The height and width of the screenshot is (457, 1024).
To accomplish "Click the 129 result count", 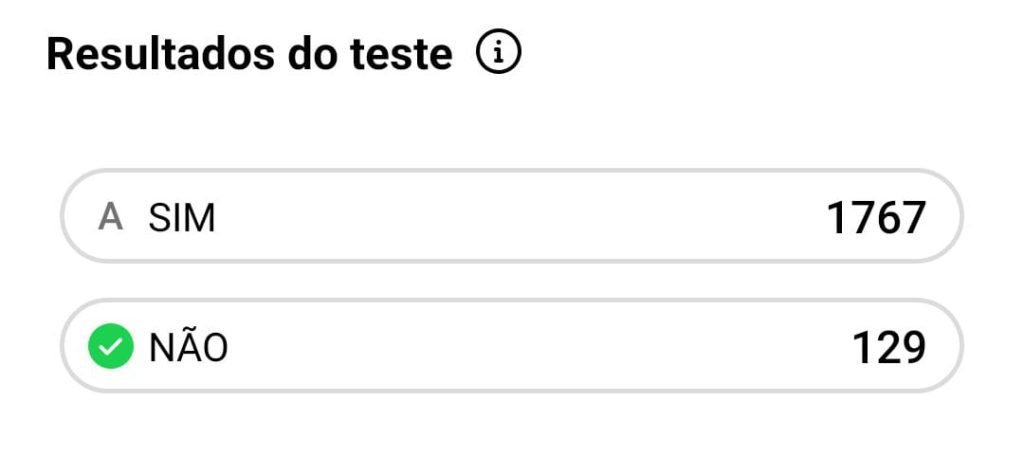I will pyautogui.click(x=888, y=347).
